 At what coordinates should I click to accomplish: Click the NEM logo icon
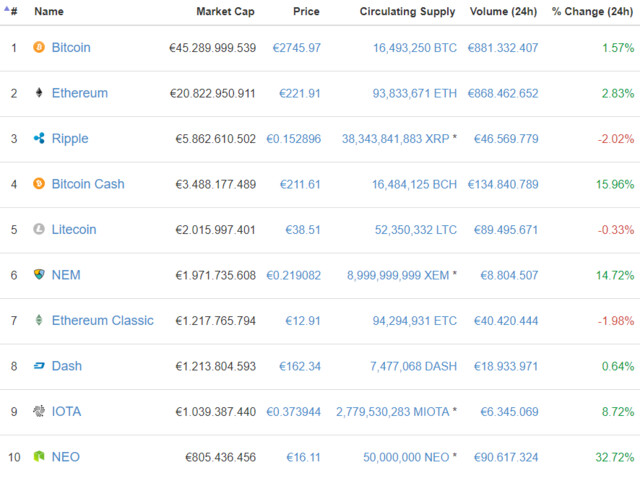click(39, 275)
